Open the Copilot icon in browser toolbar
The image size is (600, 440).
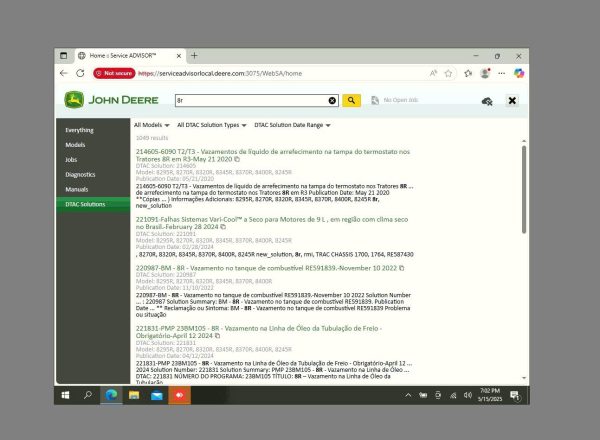519,73
